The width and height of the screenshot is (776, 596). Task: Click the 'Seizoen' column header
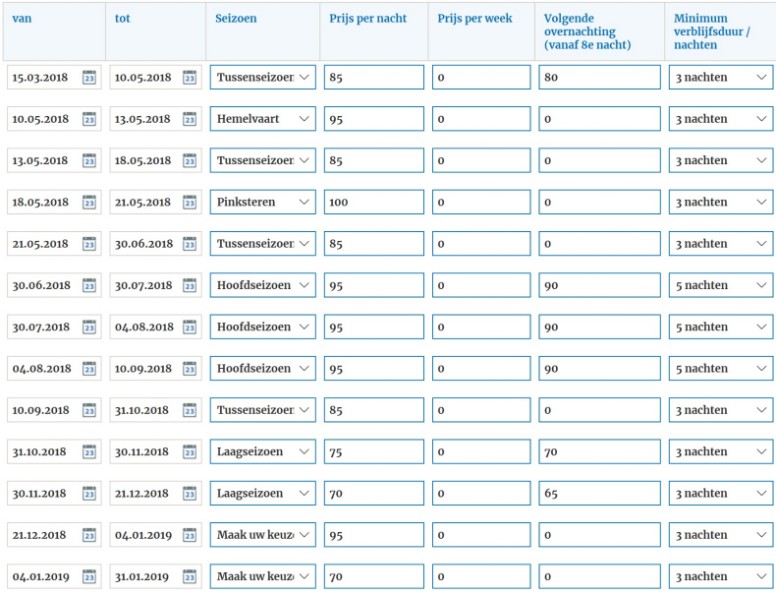(x=236, y=19)
